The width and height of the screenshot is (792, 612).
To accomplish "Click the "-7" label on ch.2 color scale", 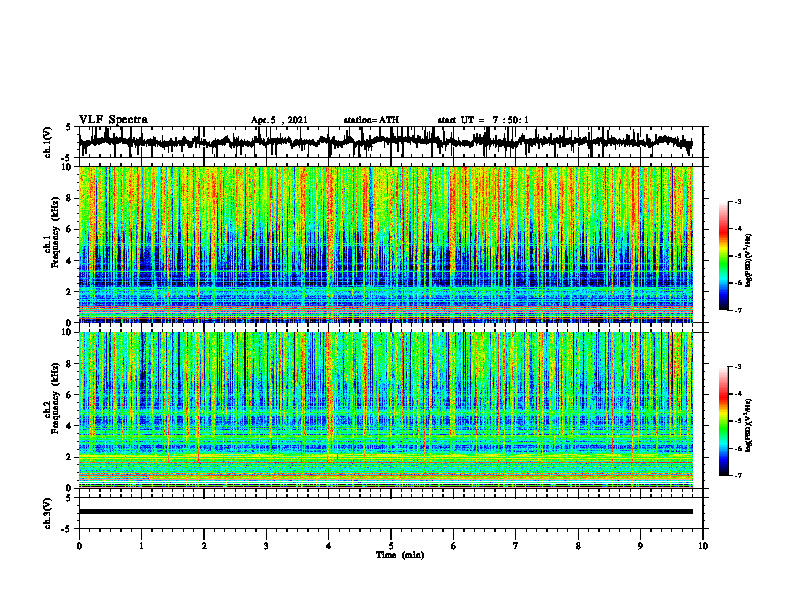I will [x=738, y=475].
